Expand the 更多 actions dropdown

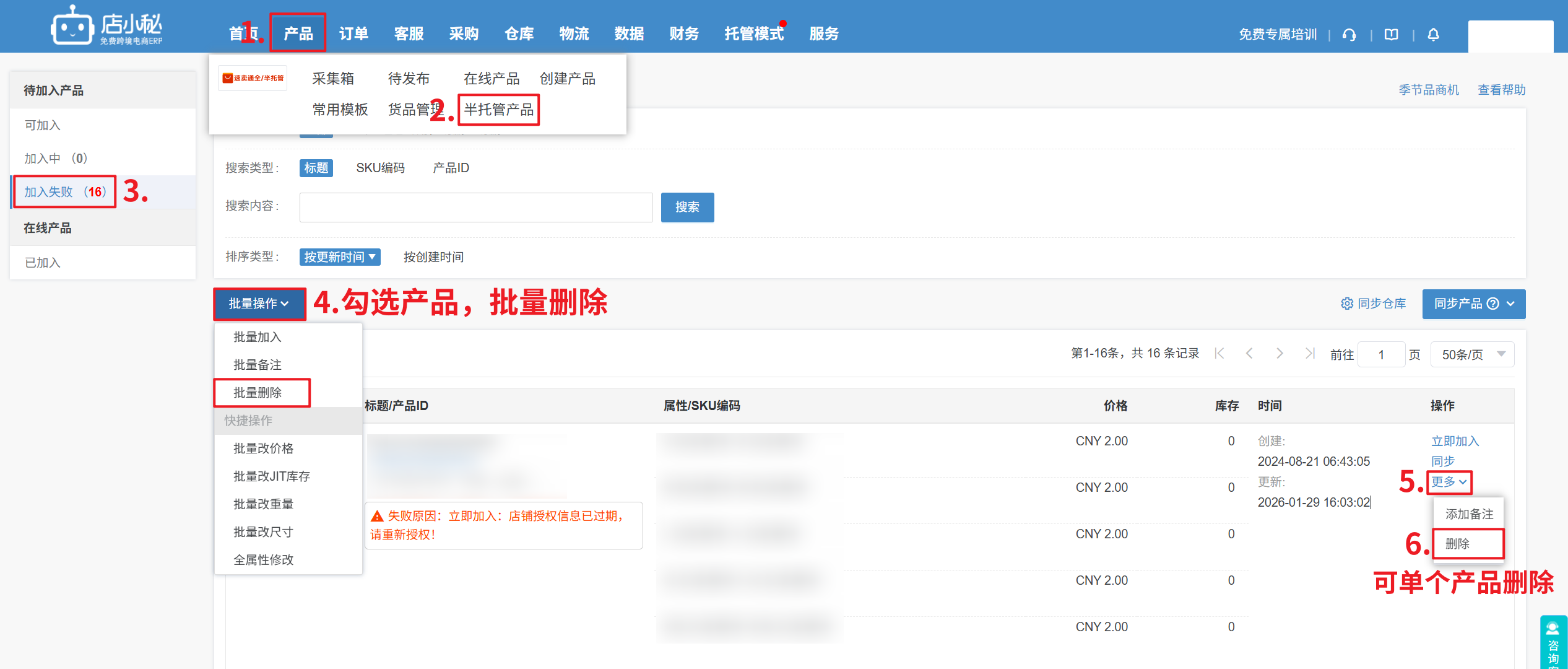tap(1449, 482)
